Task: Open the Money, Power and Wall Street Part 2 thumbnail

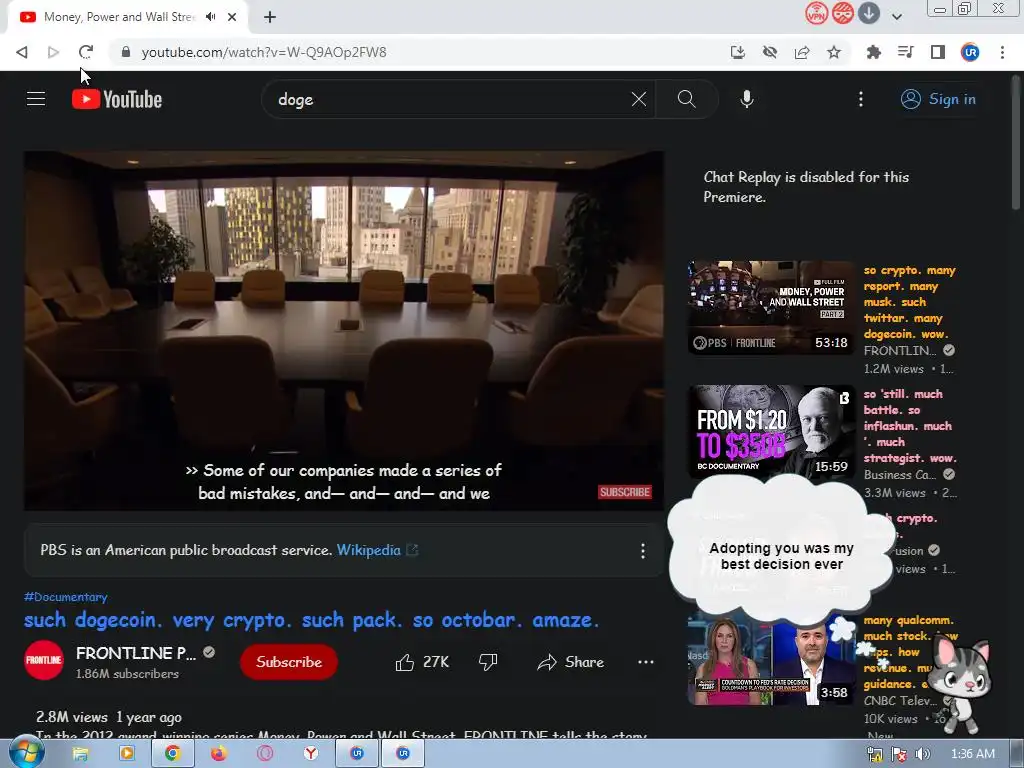Action: click(x=771, y=308)
